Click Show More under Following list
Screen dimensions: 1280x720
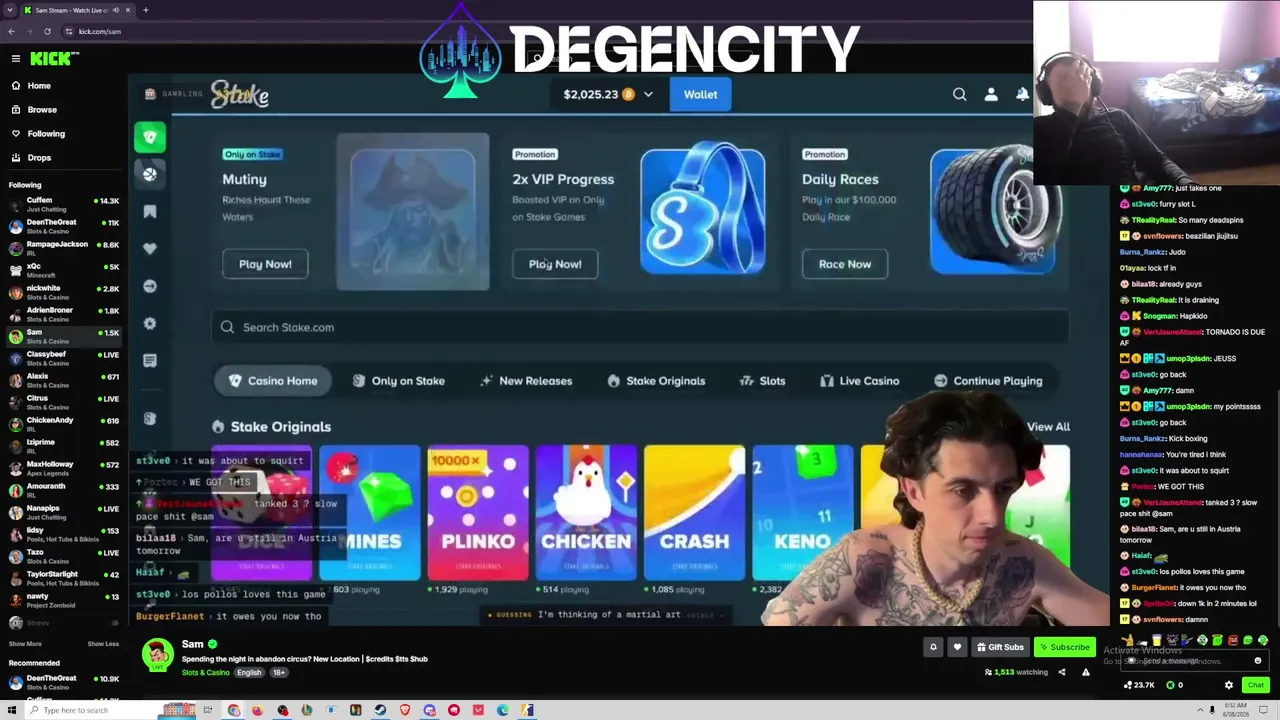(x=25, y=644)
